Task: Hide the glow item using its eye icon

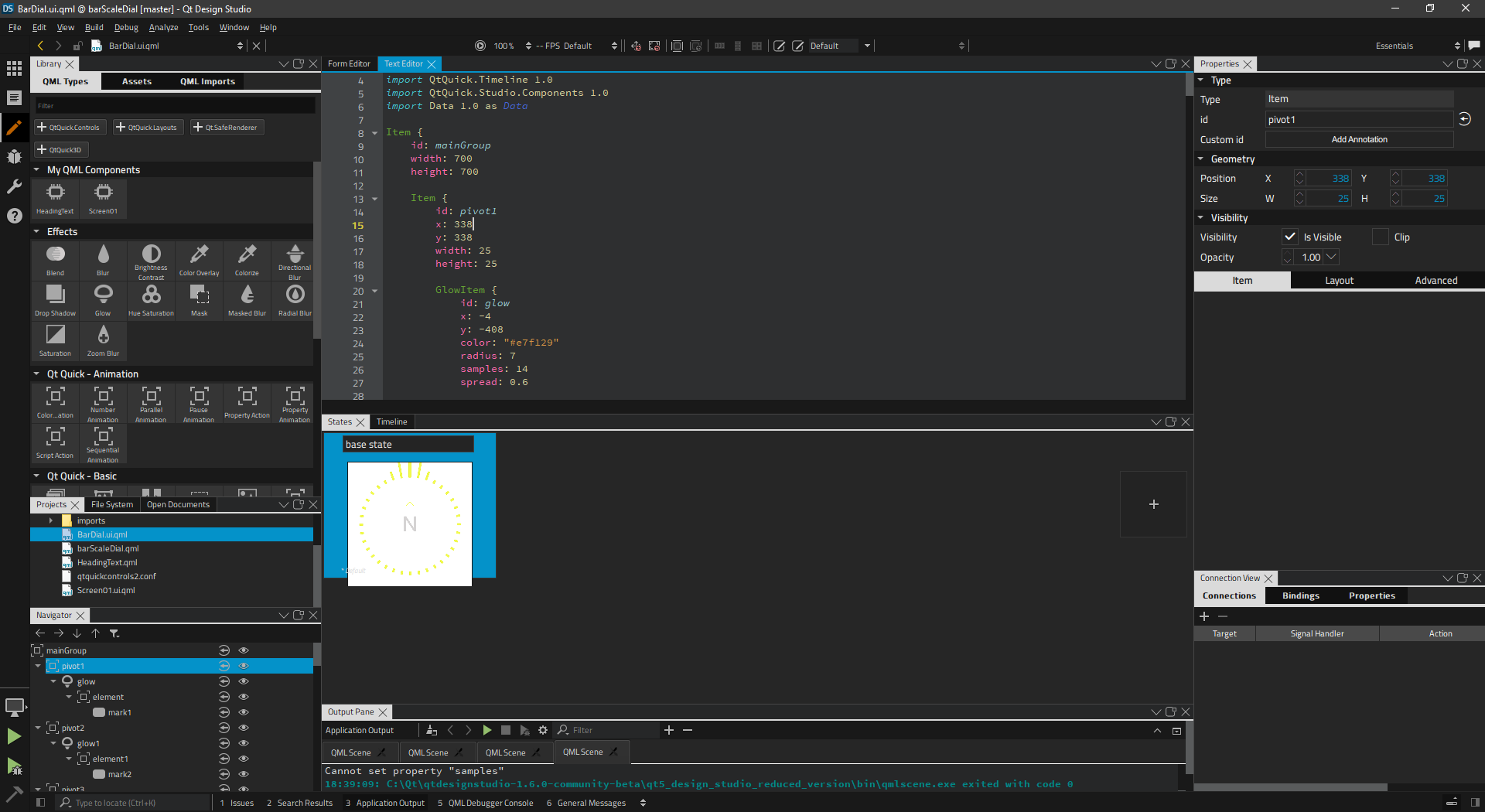Action: point(244,681)
